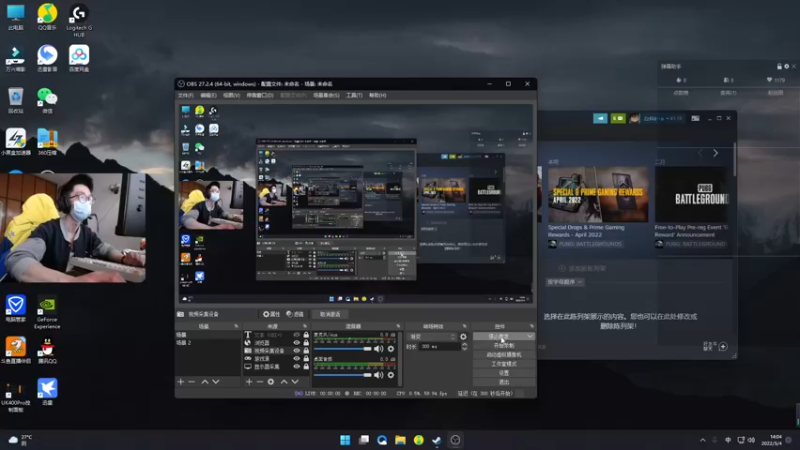Screen dimensions: 800x450
Task: Open Windows Start menu on taskbar
Action: click(x=345, y=440)
